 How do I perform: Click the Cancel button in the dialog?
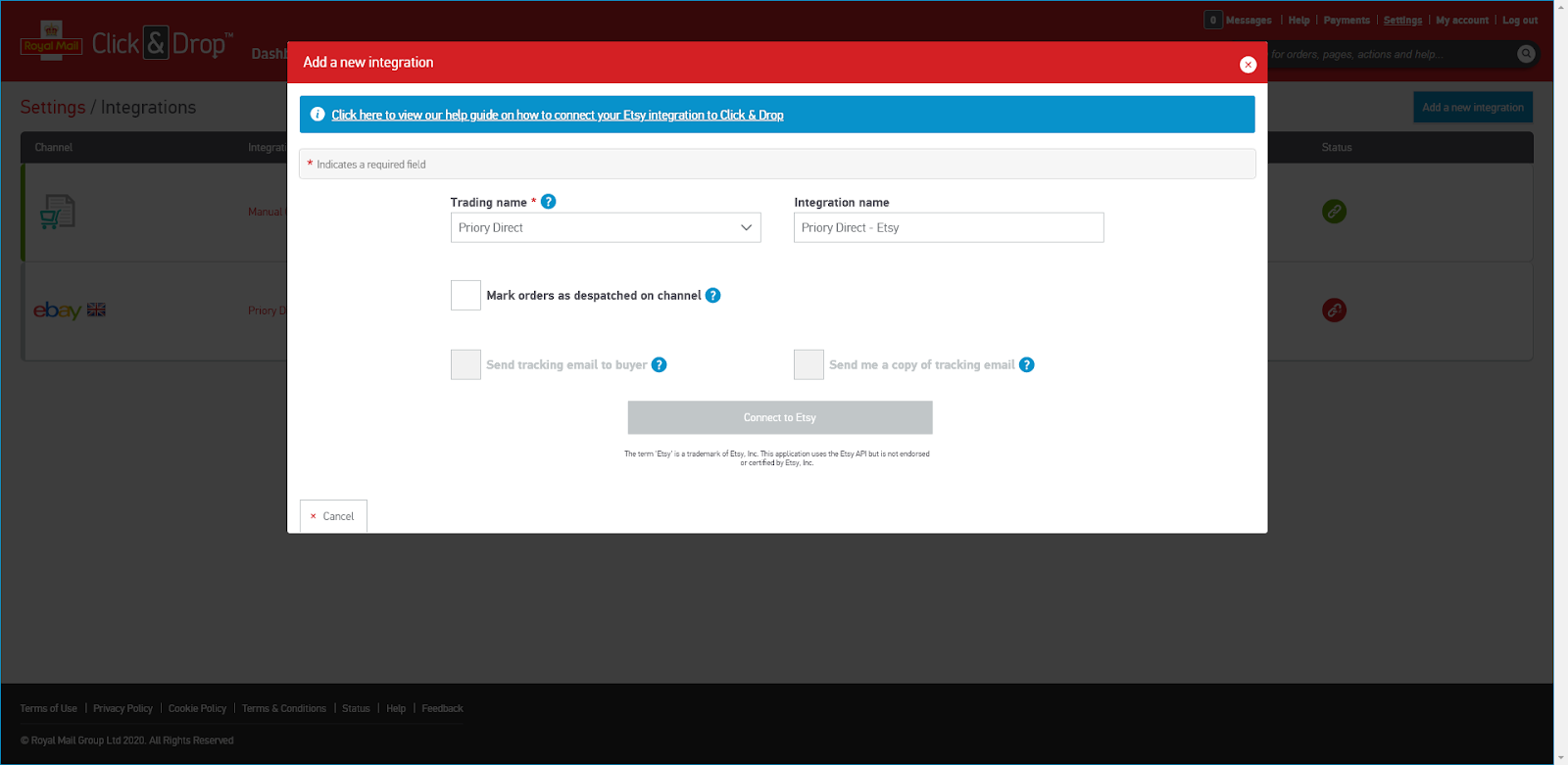click(333, 516)
